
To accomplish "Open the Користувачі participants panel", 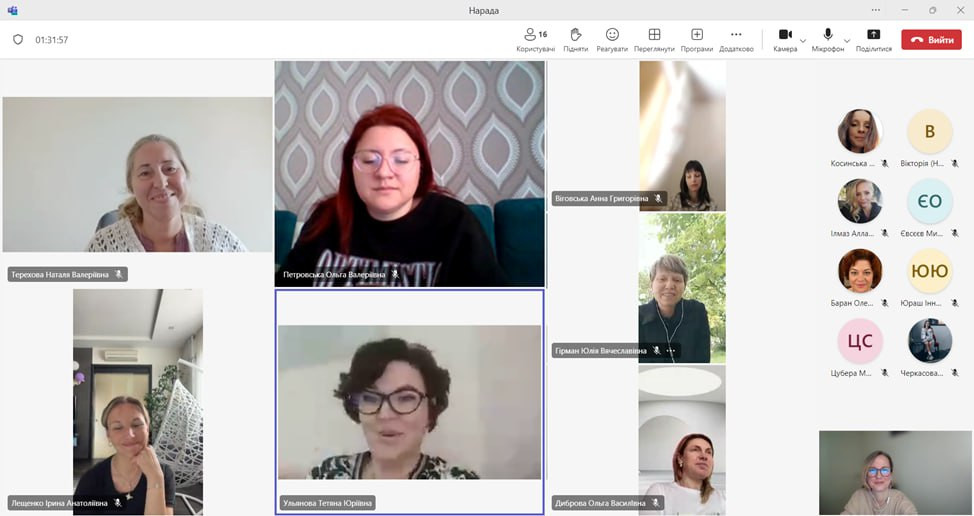I will click(535, 40).
